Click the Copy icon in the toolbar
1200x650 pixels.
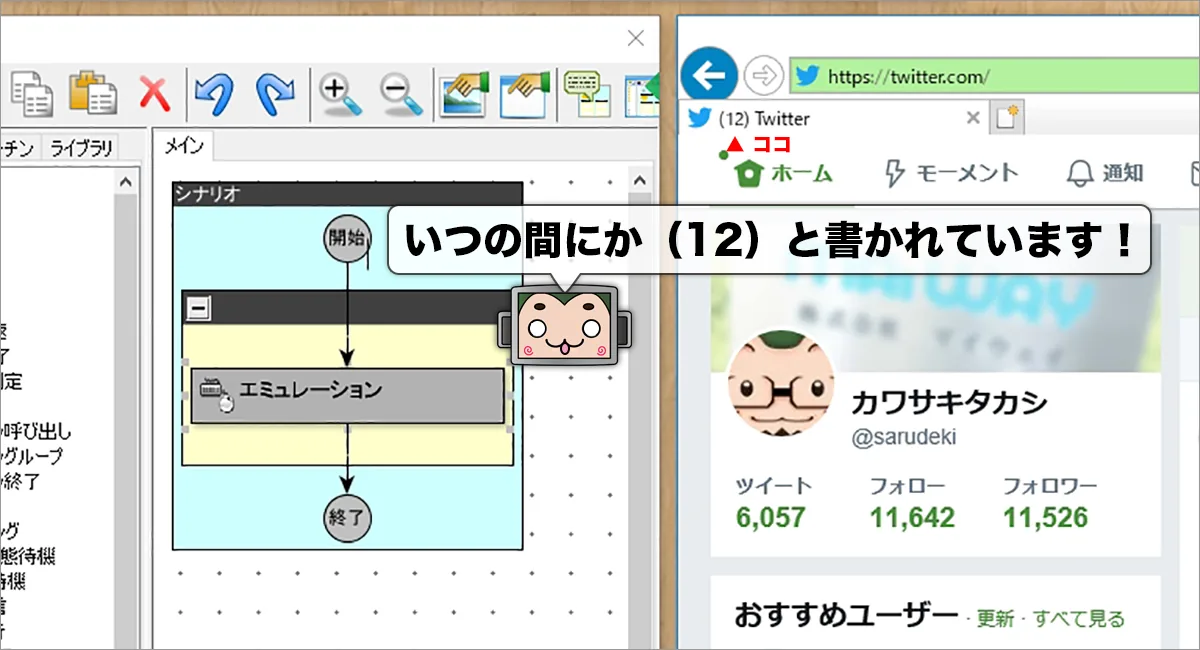click(x=32, y=94)
